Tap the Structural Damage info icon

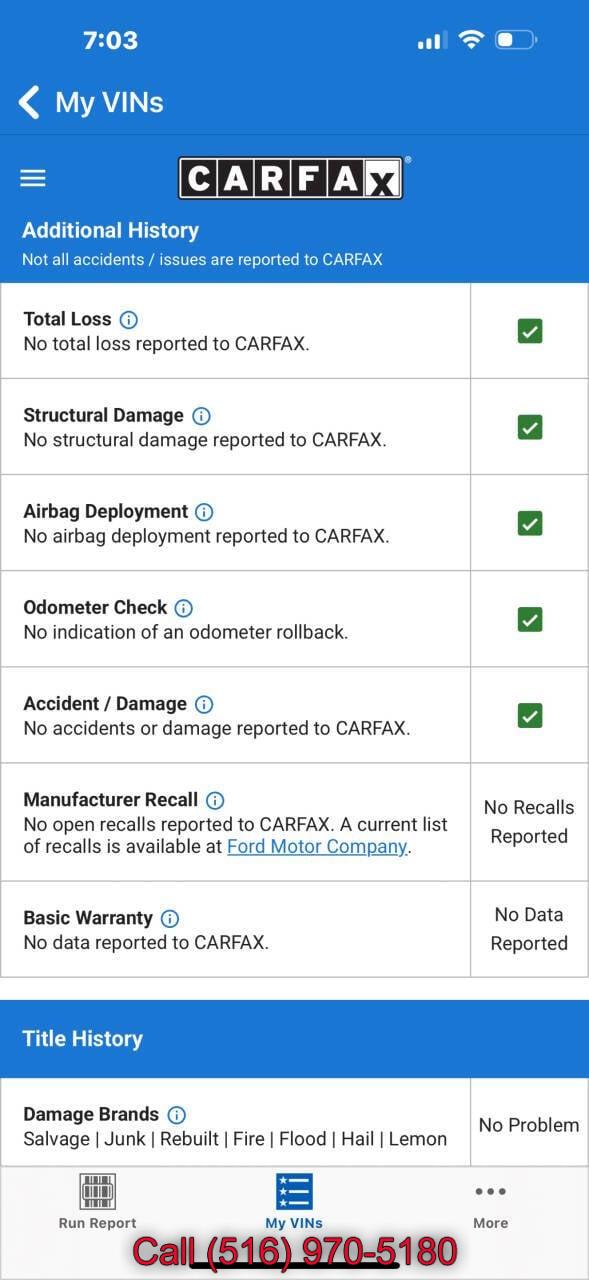[201, 416]
